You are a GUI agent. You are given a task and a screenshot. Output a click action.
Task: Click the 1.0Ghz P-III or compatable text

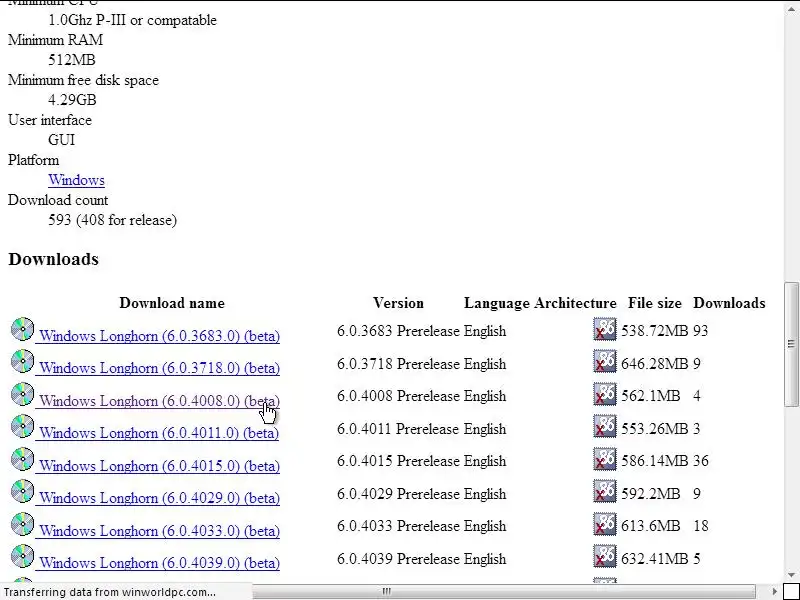(x=132, y=20)
